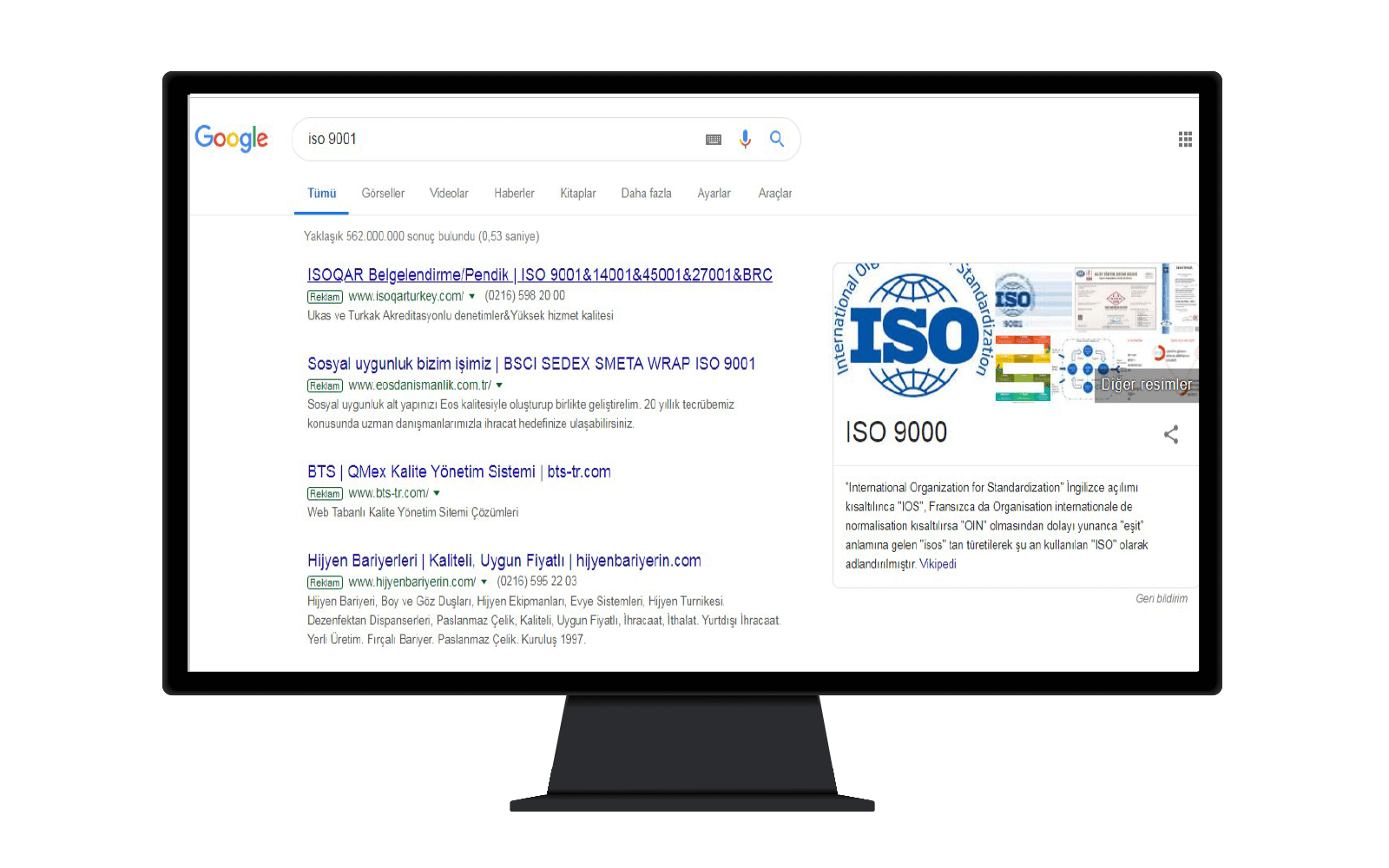Switch to the Videolar tab
The image size is (1389, 868).
point(449,194)
